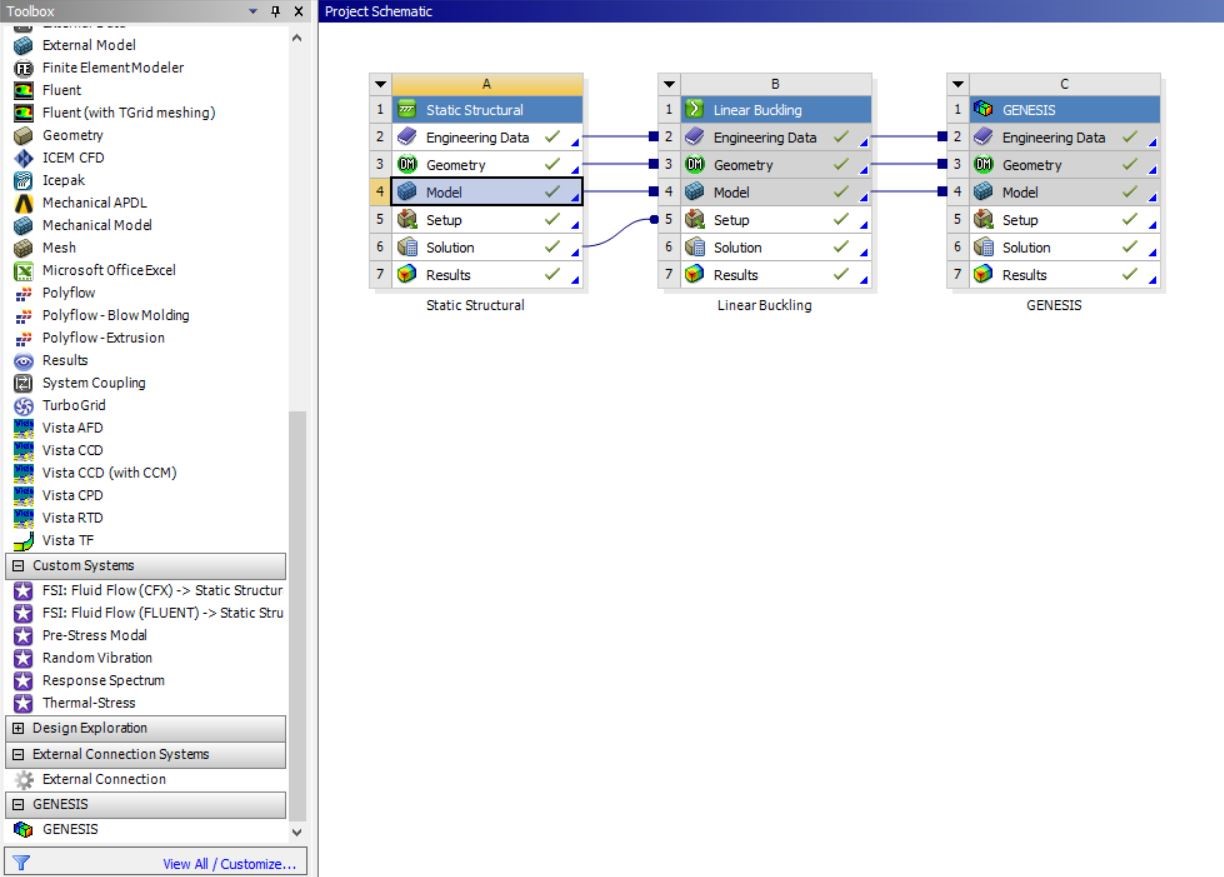This screenshot has width=1224, height=877.
Task: Collapse the External Connection Systems section
Action: [x=18, y=754]
